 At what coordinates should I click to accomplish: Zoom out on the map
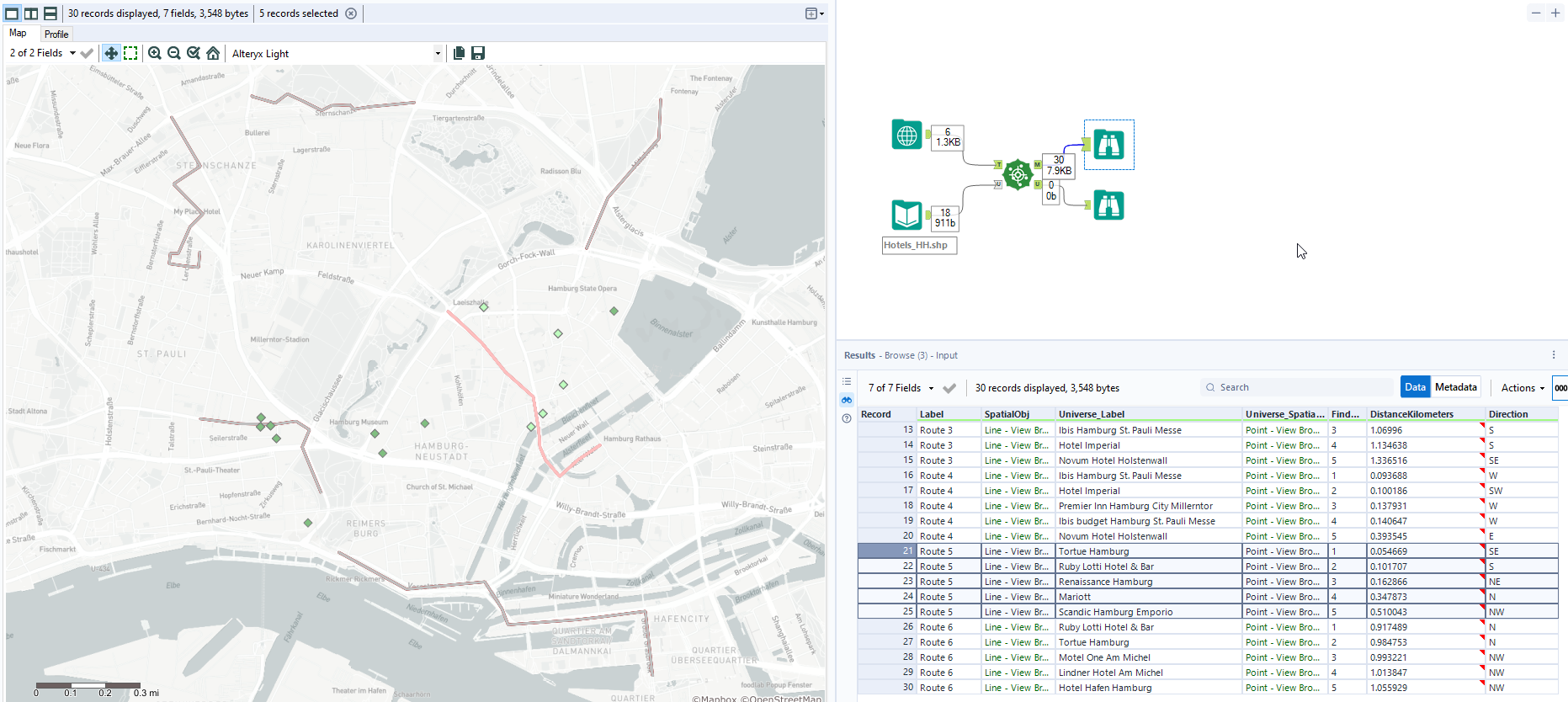174,53
